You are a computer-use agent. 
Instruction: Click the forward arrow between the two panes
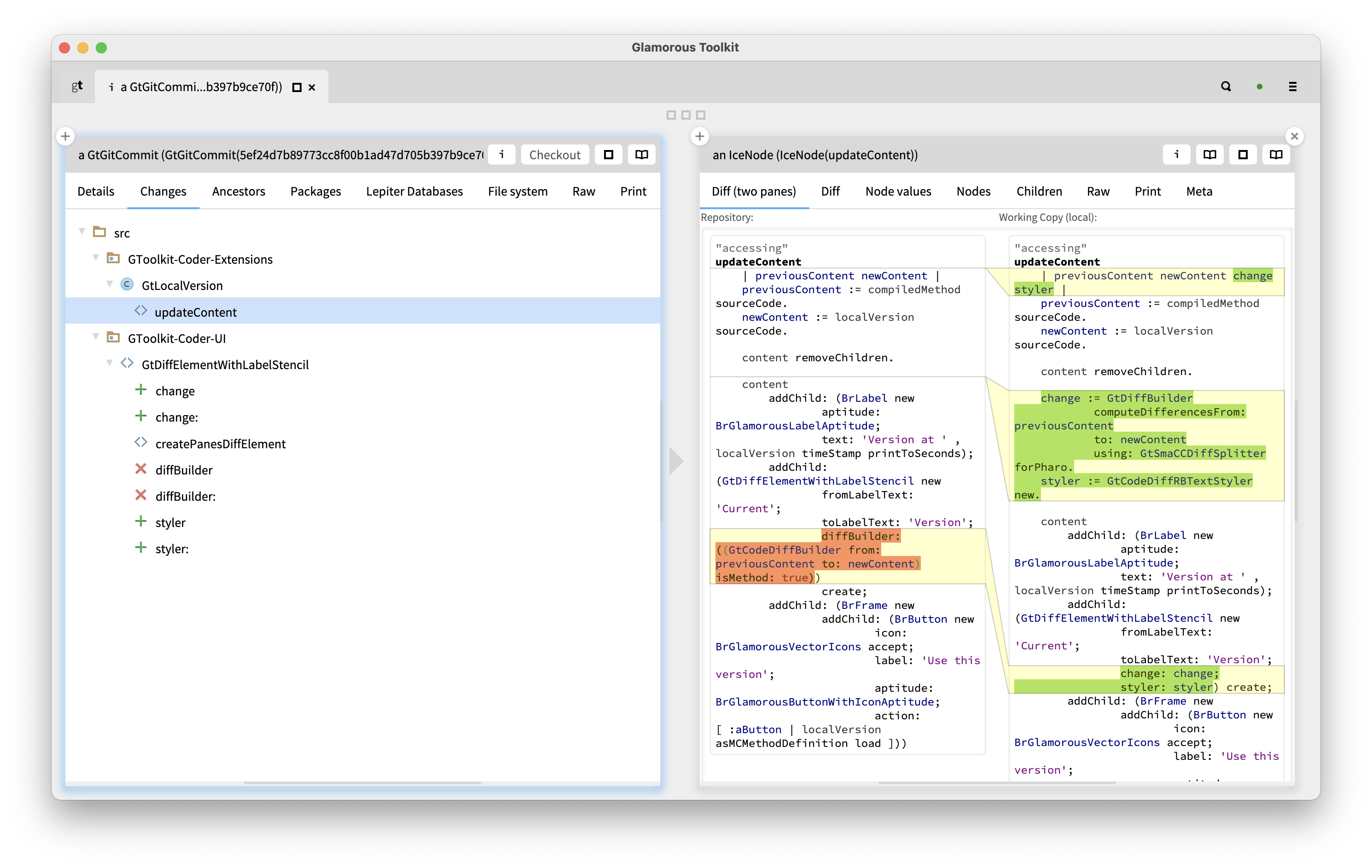pos(676,460)
